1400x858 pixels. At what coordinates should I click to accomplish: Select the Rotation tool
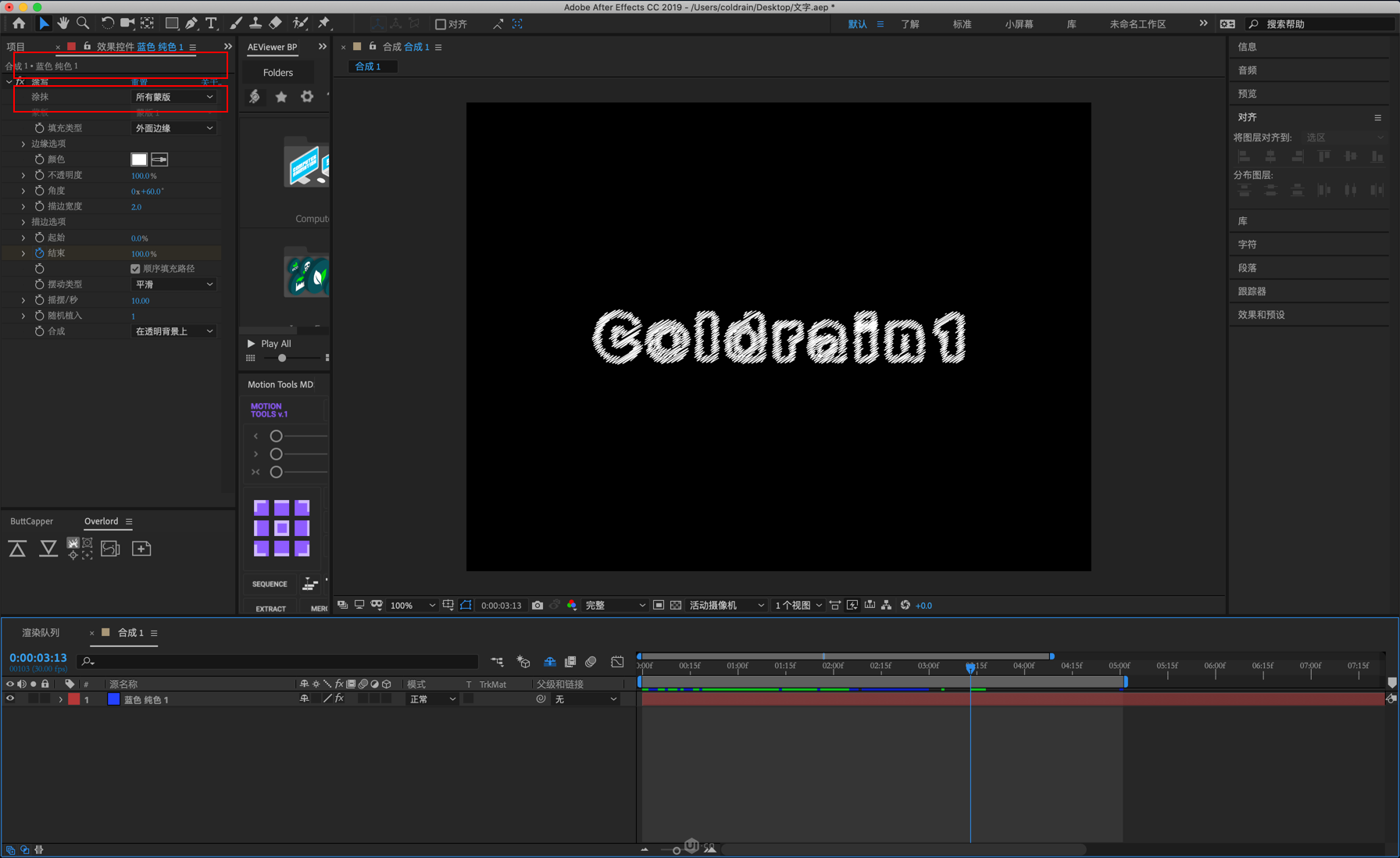[x=106, y=23]
